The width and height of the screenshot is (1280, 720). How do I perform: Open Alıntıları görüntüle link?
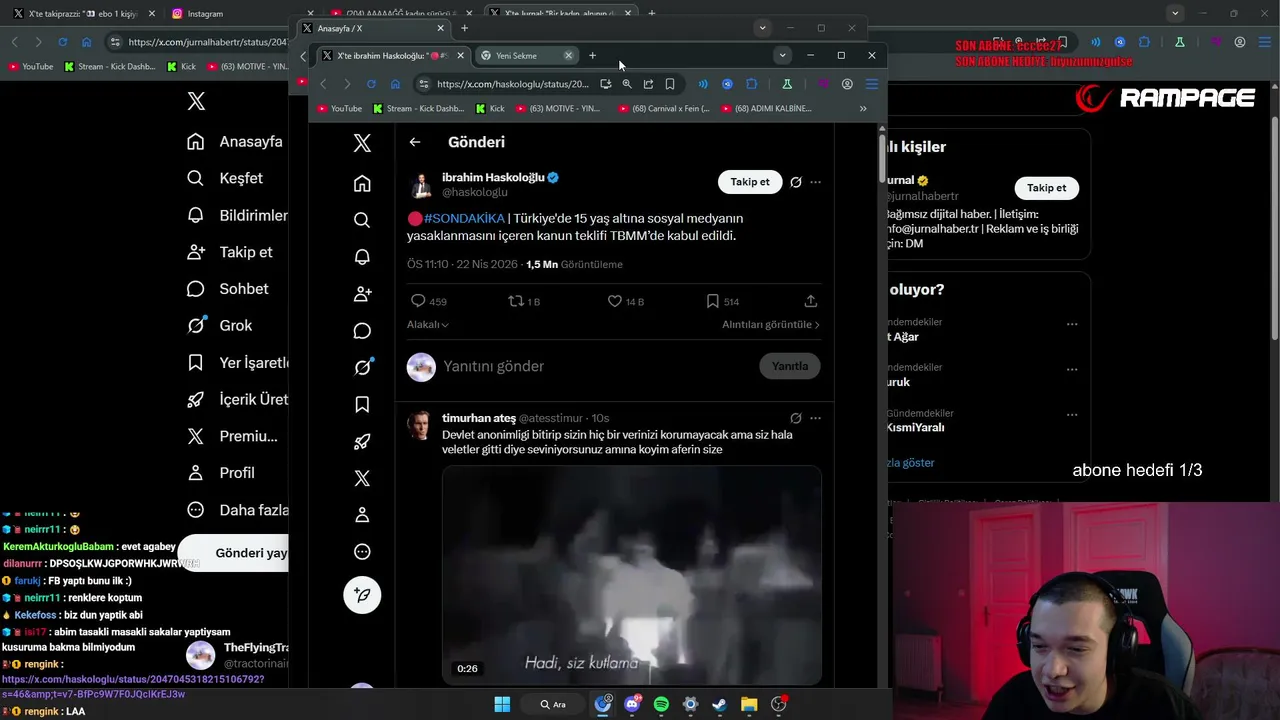771,325
